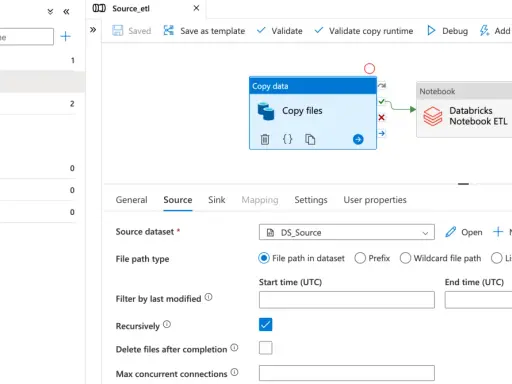Show Recursively info tooltip
Screen dimensions: 512x384
pos(167,324)
